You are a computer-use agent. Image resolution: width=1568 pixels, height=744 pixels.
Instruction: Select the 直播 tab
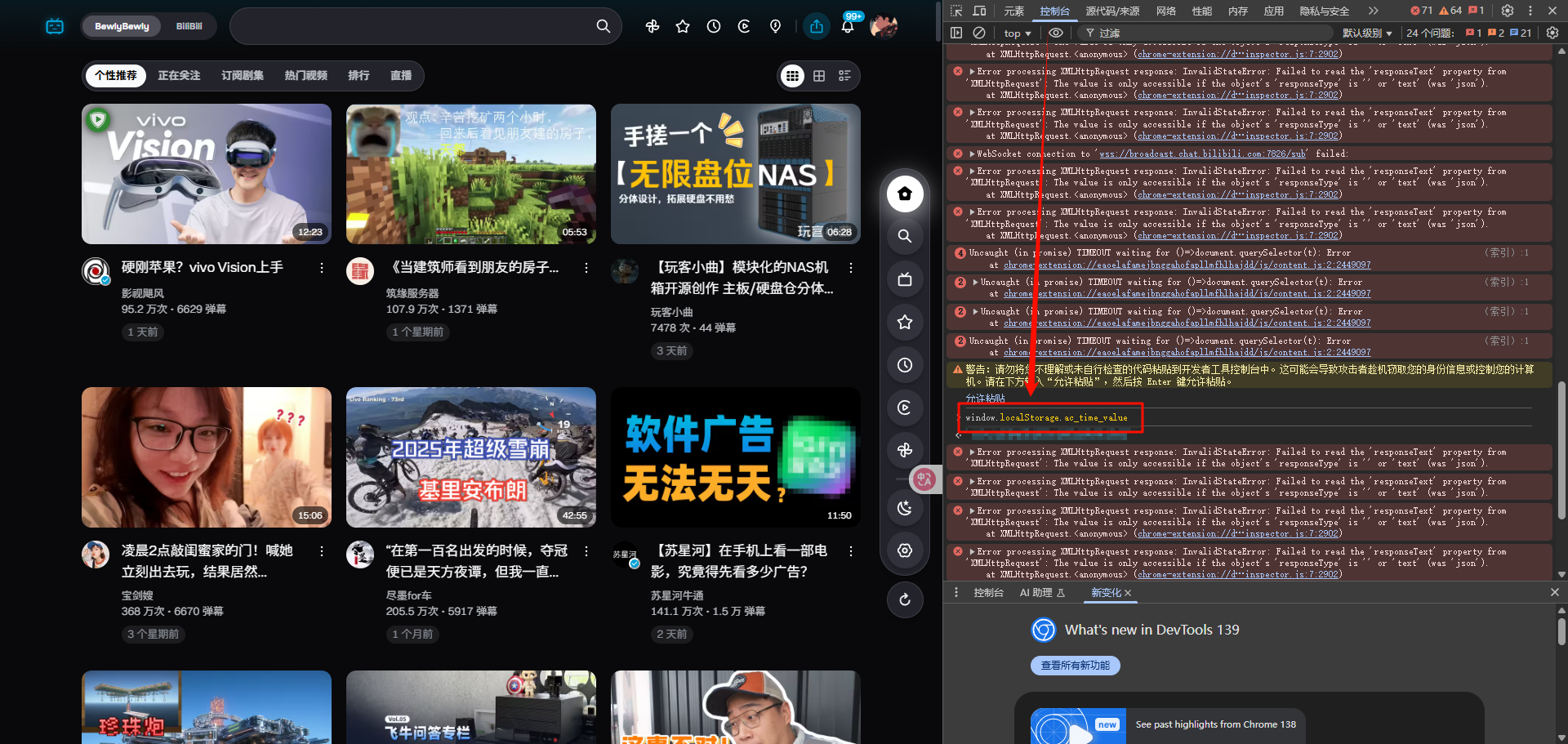401,75
